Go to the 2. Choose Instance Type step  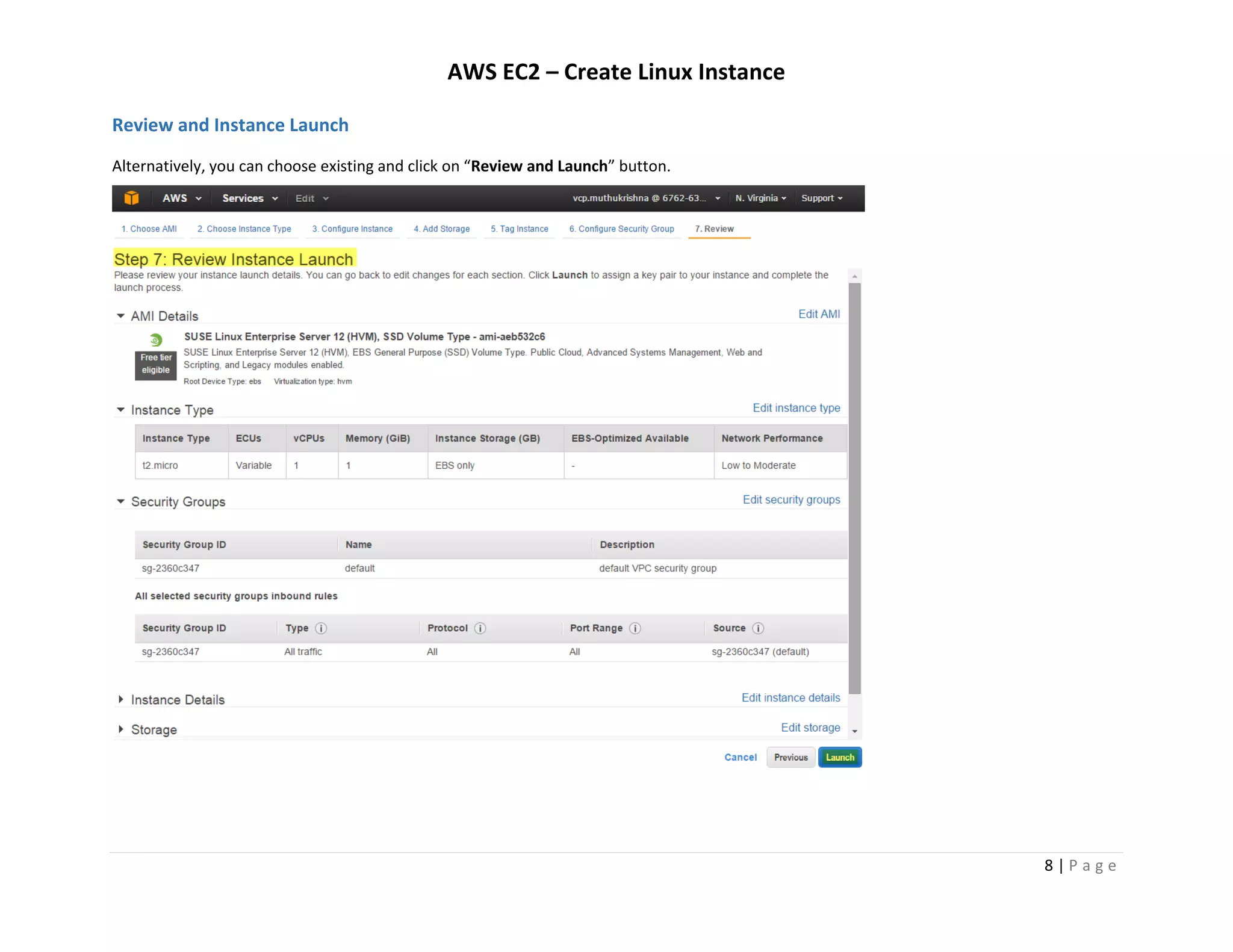pos(244,229)
